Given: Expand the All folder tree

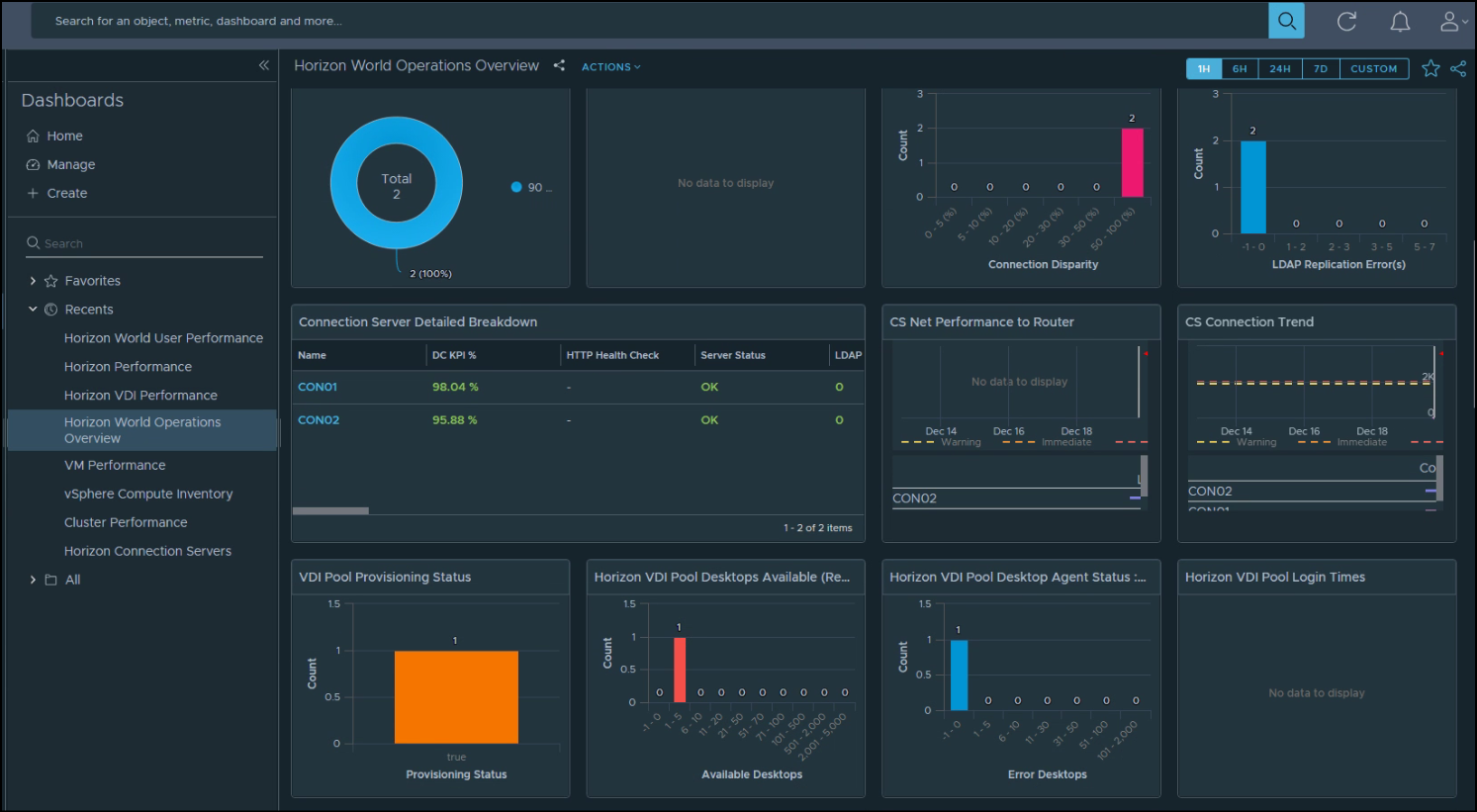Looking at the screenshot, I should tap(33, 579).
